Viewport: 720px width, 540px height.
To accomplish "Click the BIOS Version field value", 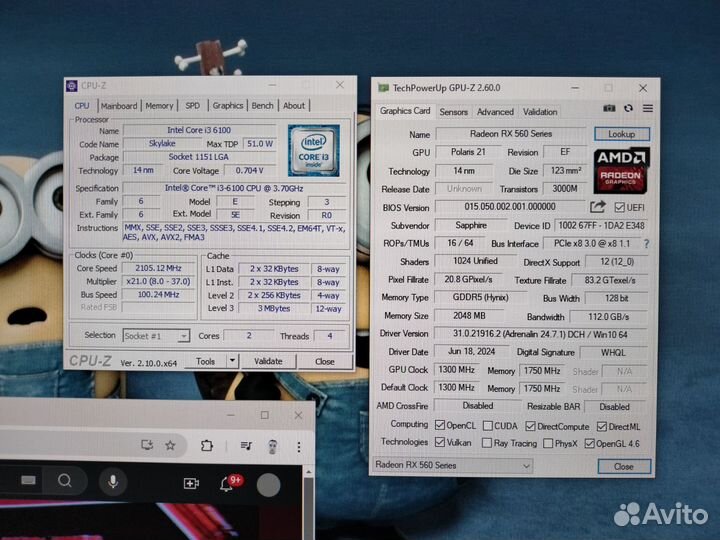I will [x=510, y=207].
